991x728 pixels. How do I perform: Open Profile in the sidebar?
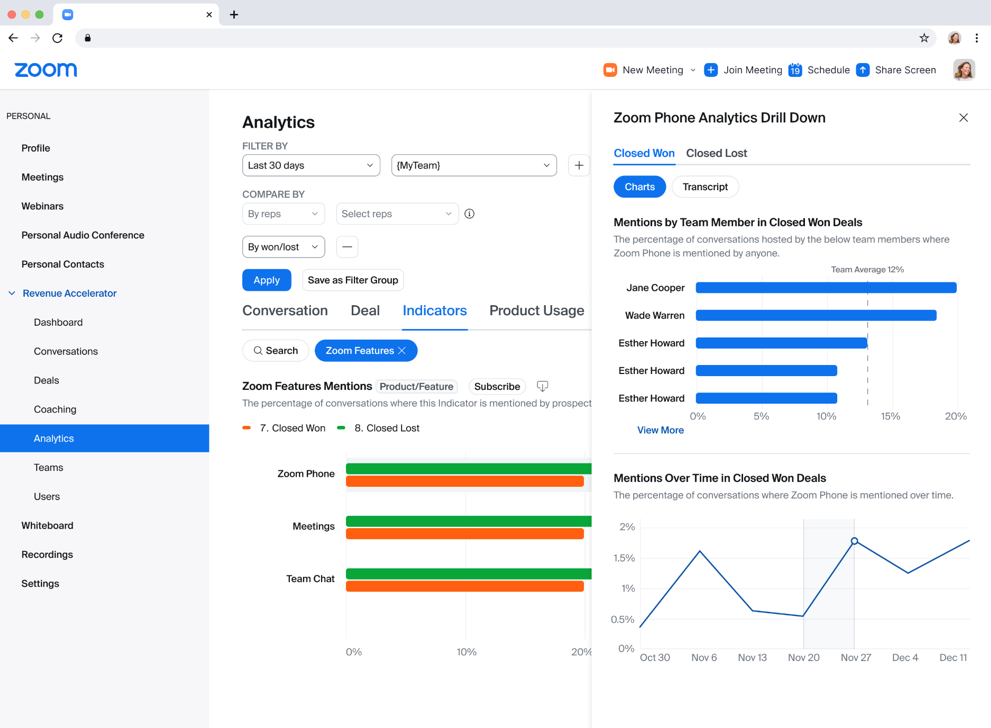36,148
